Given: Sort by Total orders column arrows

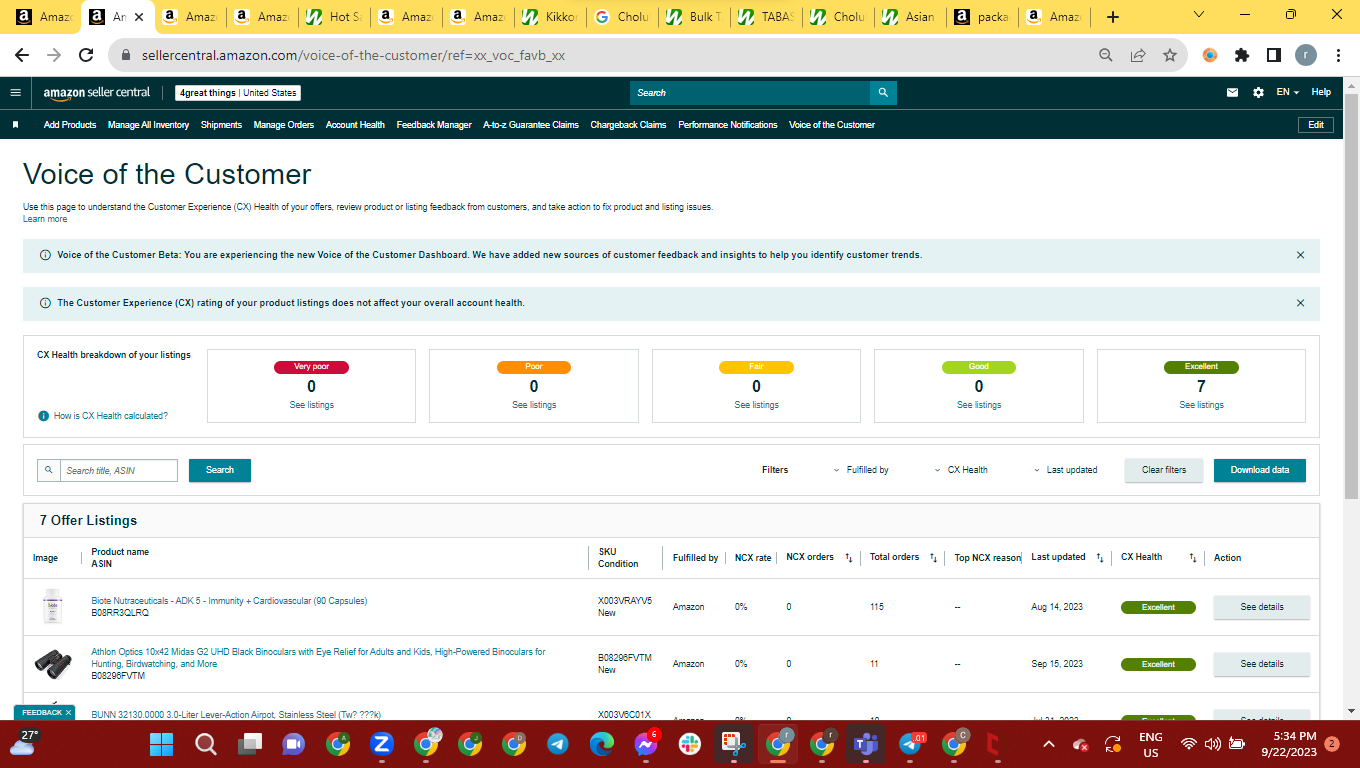Looking at the screenshot, I should pos(933,558).
